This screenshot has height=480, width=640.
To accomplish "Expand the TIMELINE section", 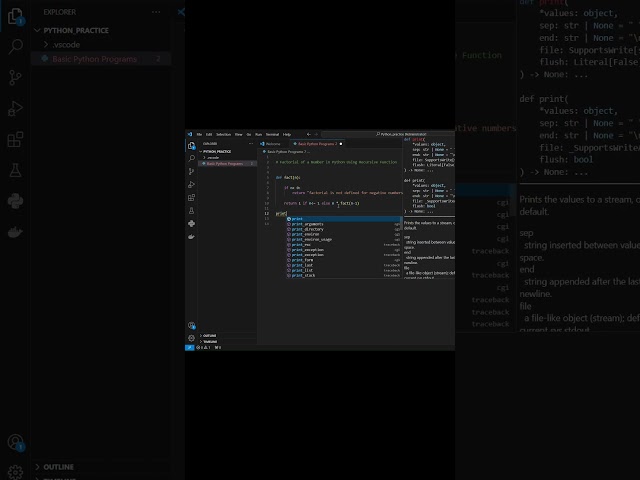I will pos(228,342).
